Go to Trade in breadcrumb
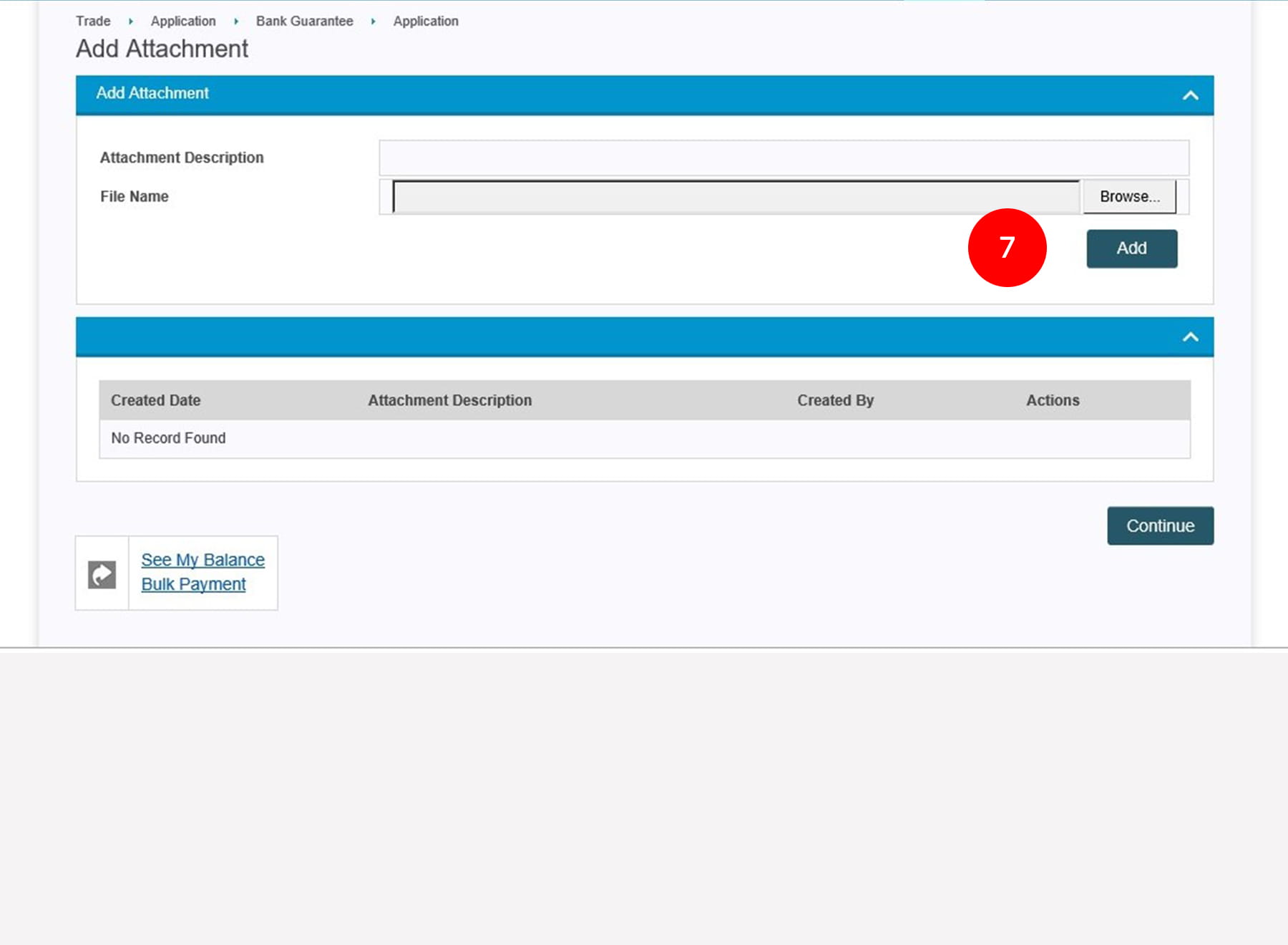The image size is (1288, 945). click(x=93, y=21)
